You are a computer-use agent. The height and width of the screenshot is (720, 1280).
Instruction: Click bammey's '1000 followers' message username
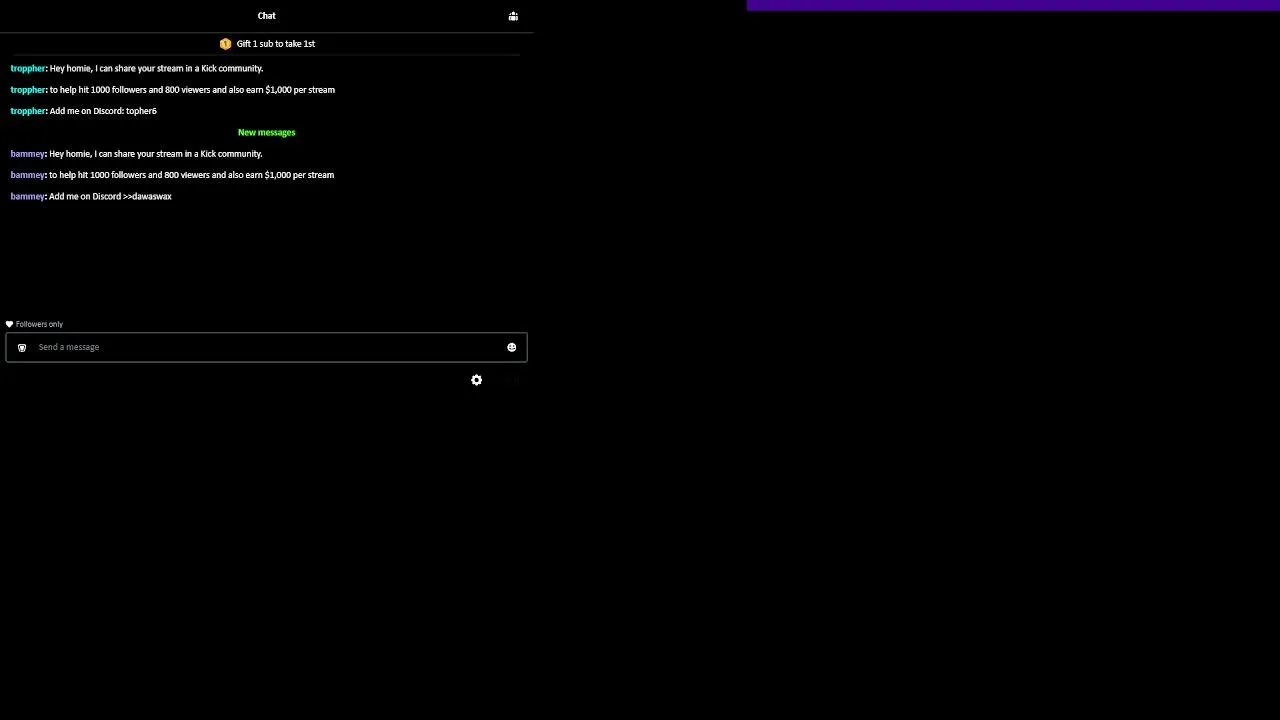(x=27, y=175)
